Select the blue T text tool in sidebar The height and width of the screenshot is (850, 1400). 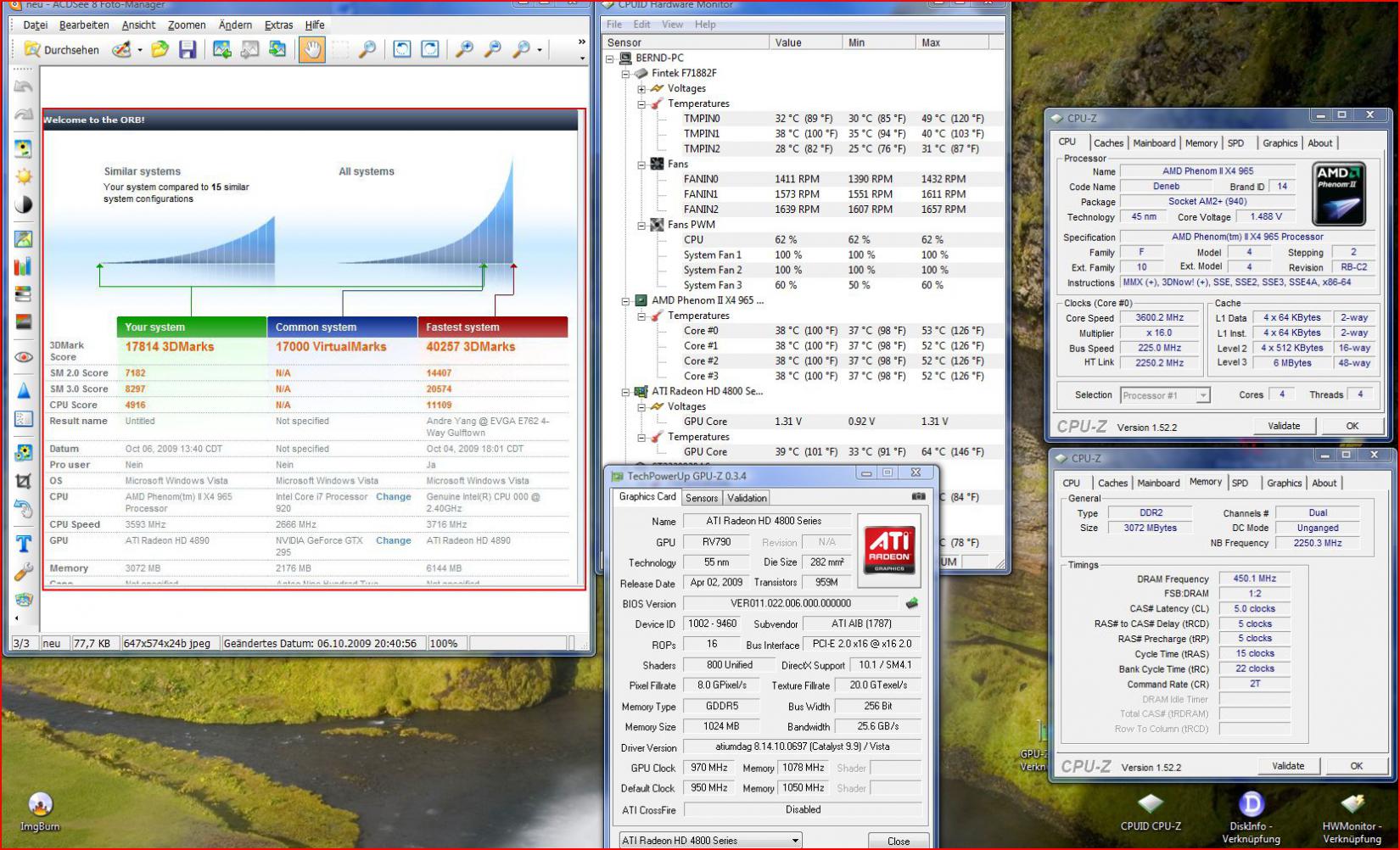(x=24, y=544)
